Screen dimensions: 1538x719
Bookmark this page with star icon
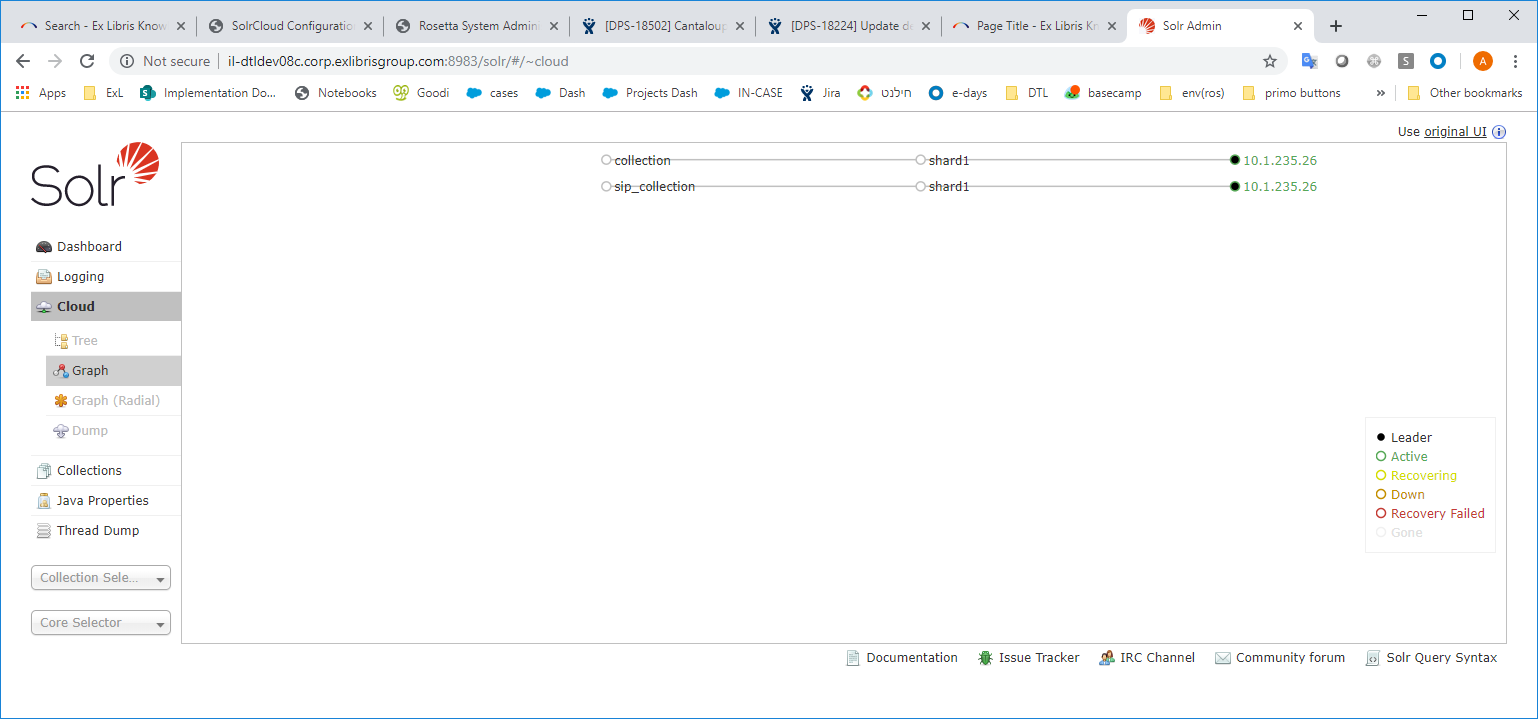1270,61
